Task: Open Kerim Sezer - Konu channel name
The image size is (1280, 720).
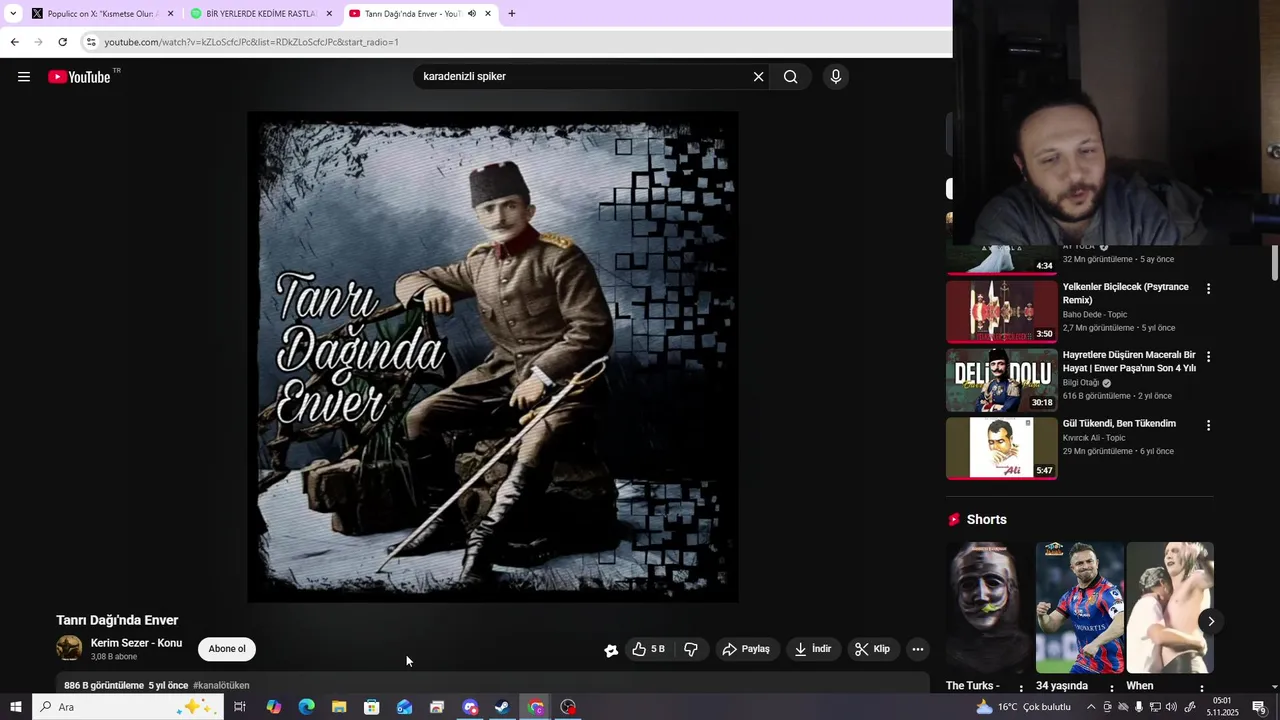Action: [136, 643]
